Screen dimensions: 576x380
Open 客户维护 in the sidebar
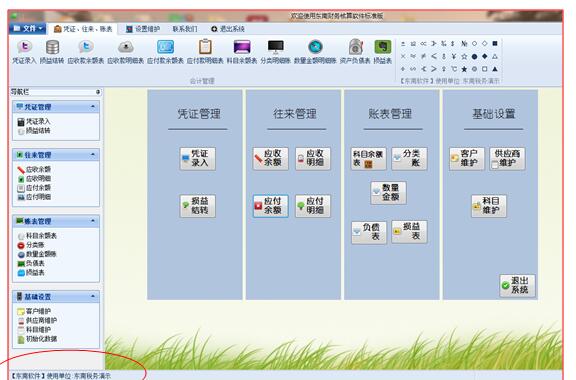(34, 311)
